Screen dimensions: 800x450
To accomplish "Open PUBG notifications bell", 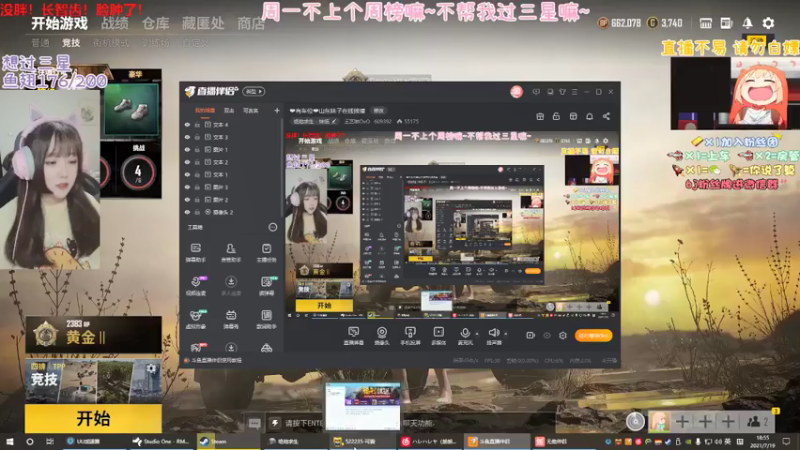I will click(x=747, y=23).
